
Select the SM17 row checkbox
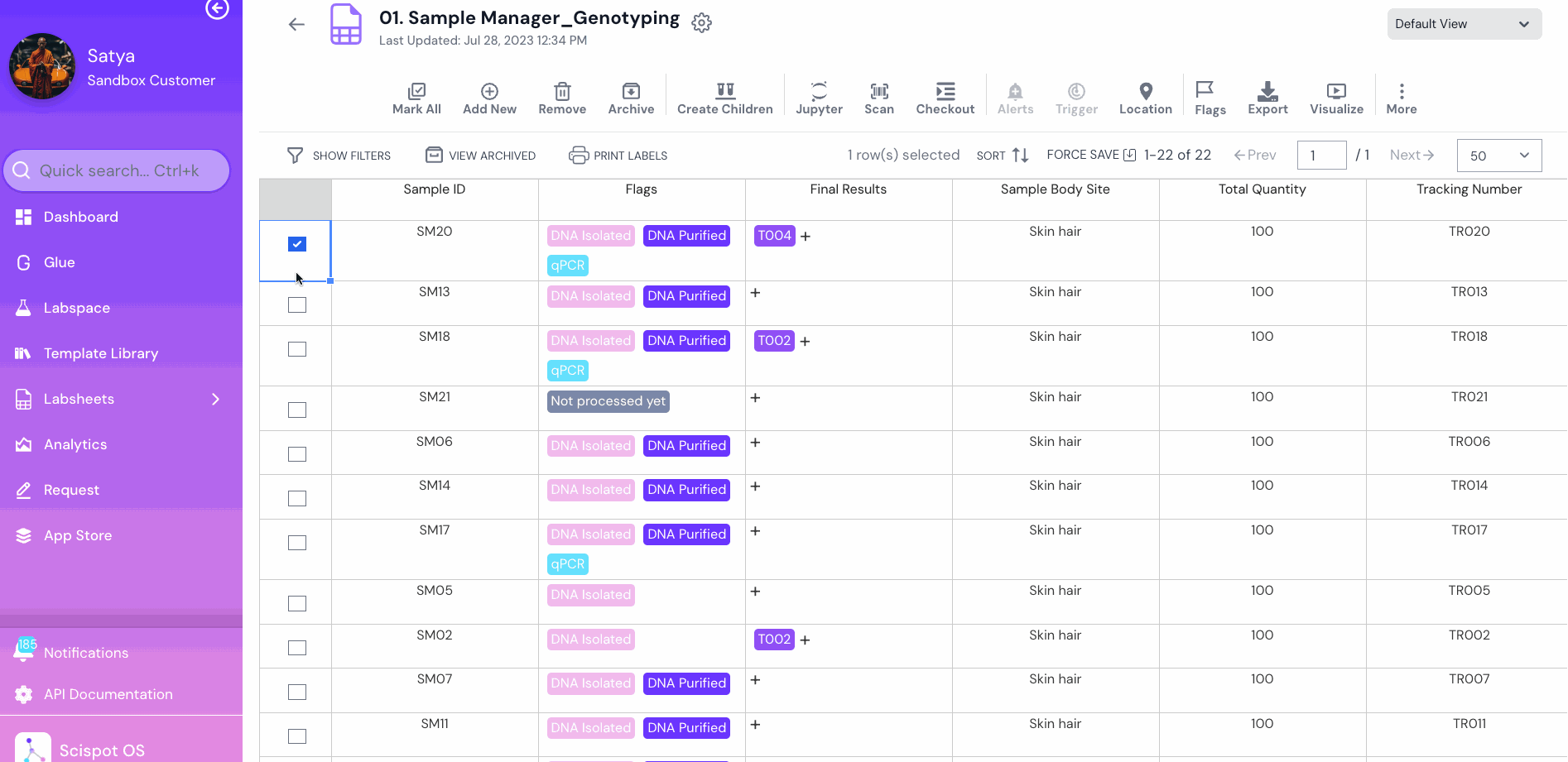click(x=297, y=543)
